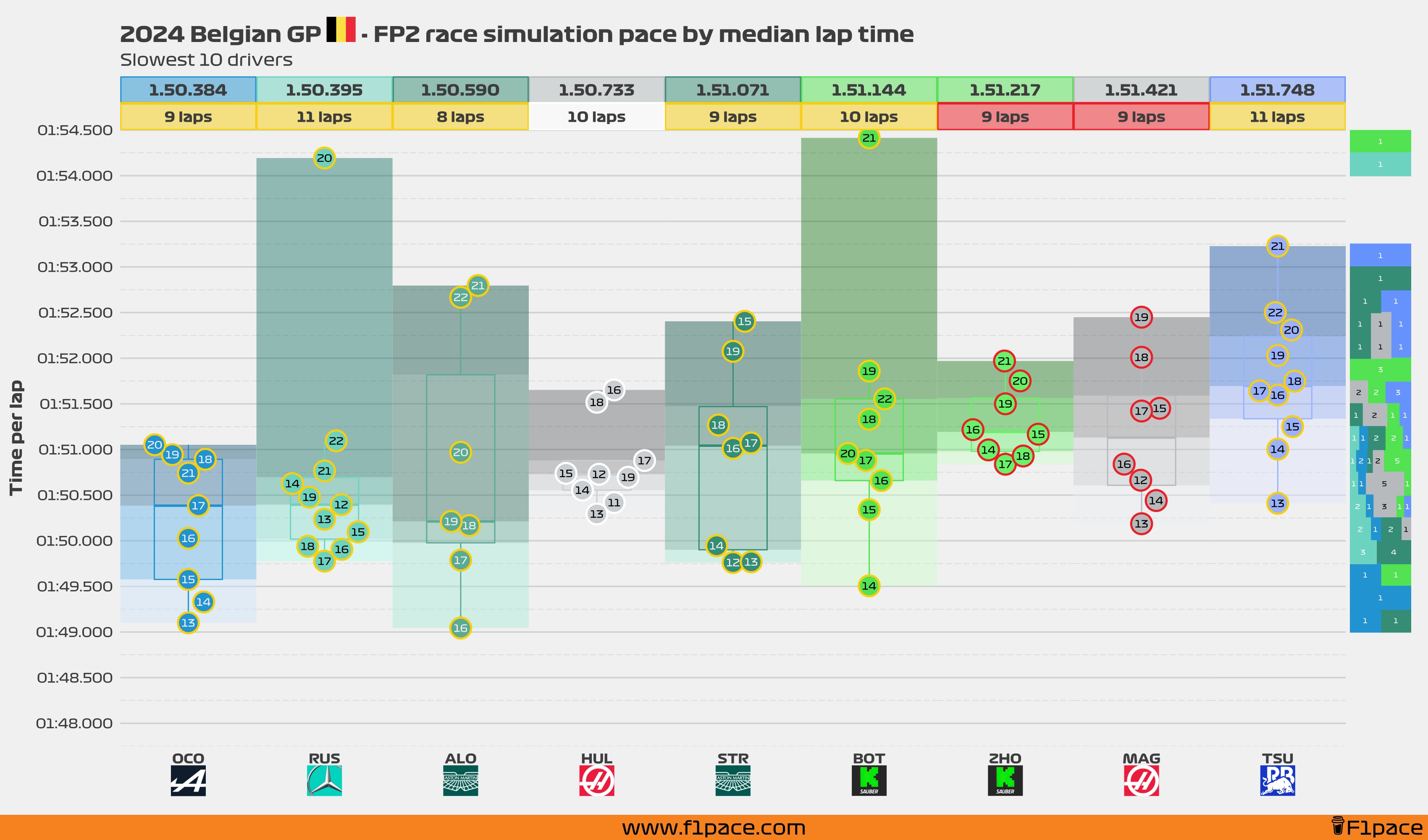This screenshot has height=840, width=1428.
Task: Select BOT lap 21 marker
Action: (869, 138)
